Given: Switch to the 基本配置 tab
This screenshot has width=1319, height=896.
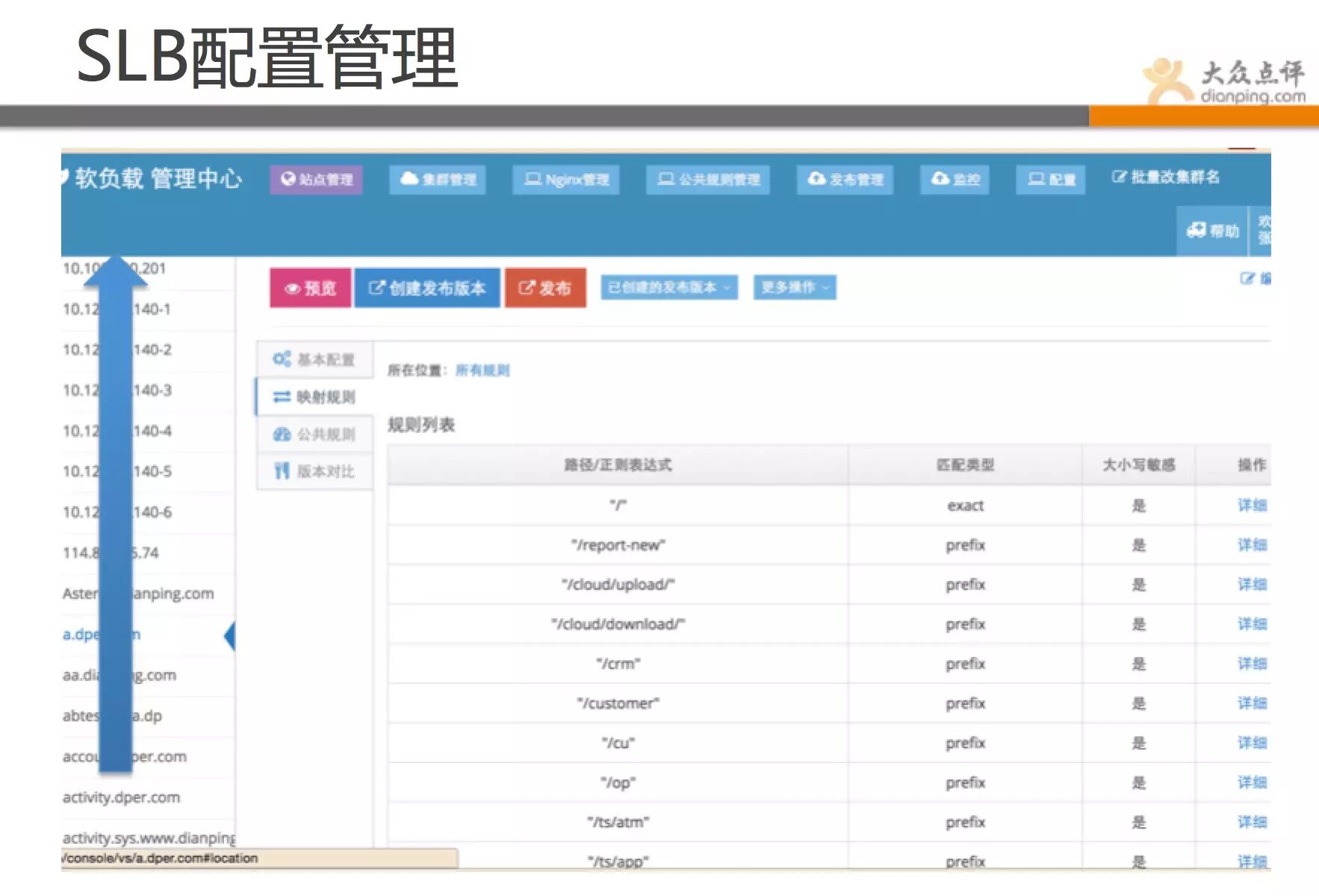Looking at the screenshot, I should [x=314, y=359].
